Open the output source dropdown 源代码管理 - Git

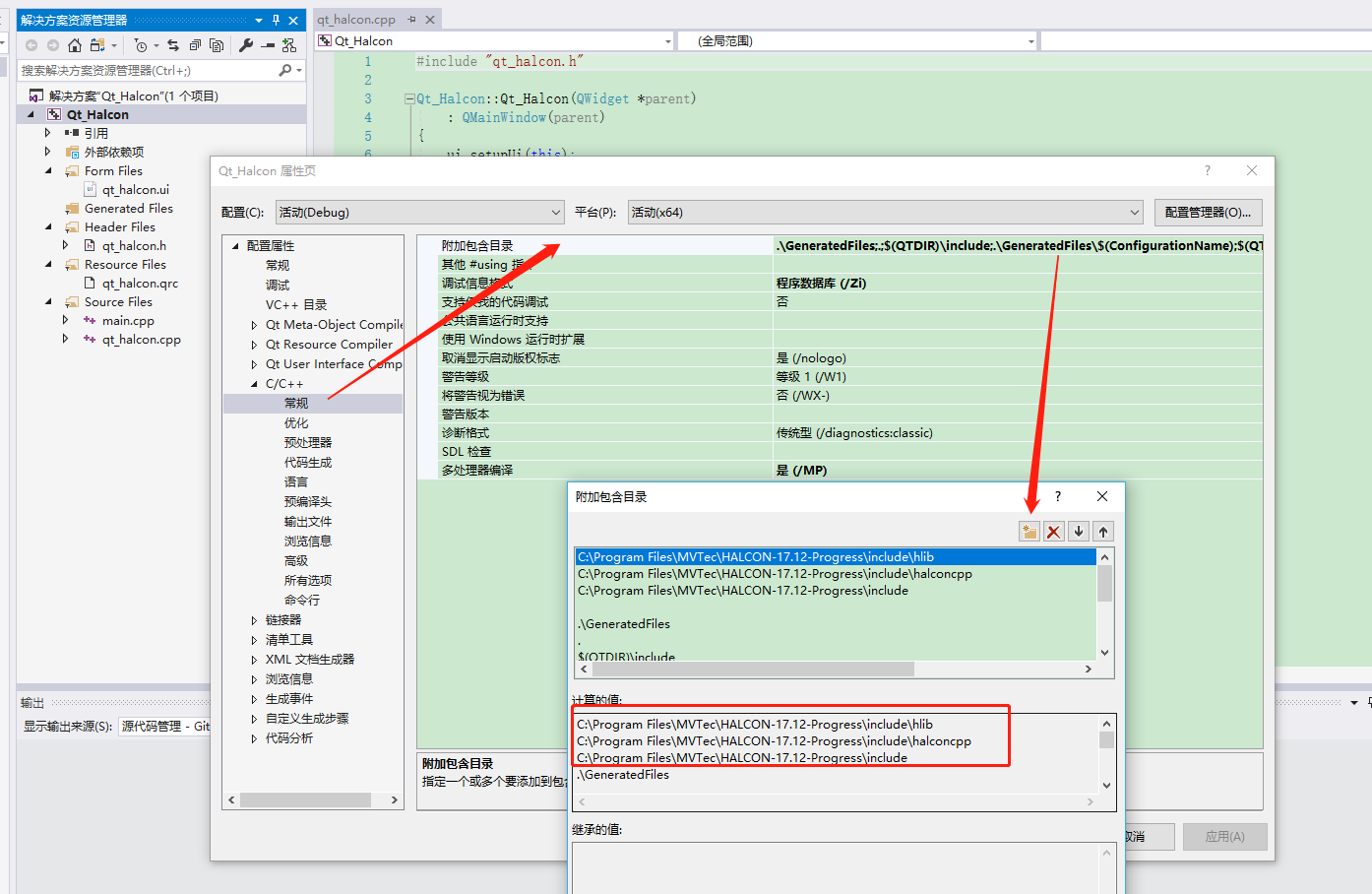tap(164, 726)
